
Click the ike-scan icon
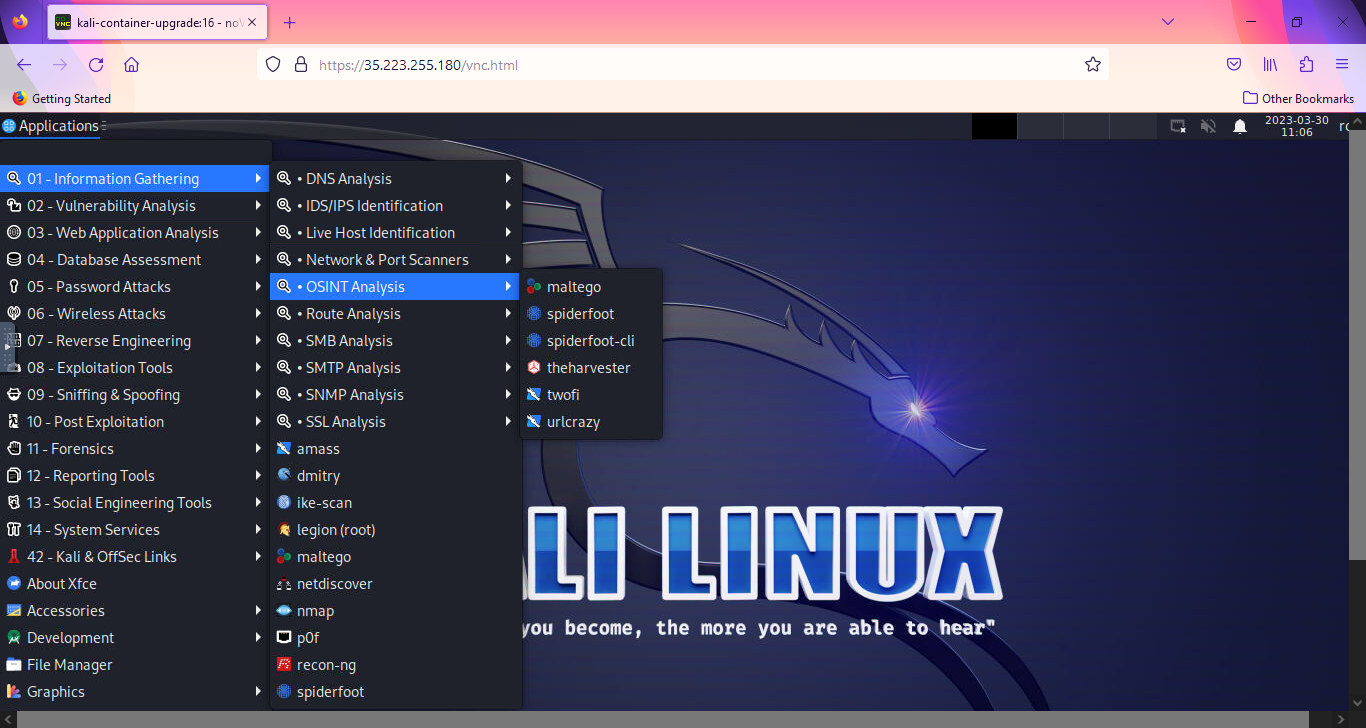284,503
